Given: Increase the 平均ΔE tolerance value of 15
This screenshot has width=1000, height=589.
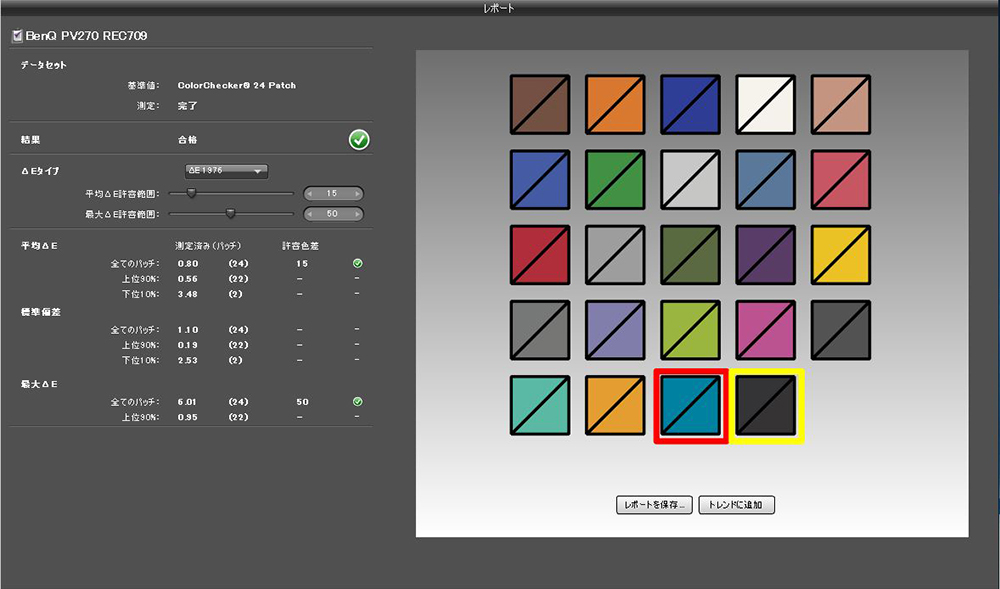Looking at the screenshot, I should tap(357, 194).
